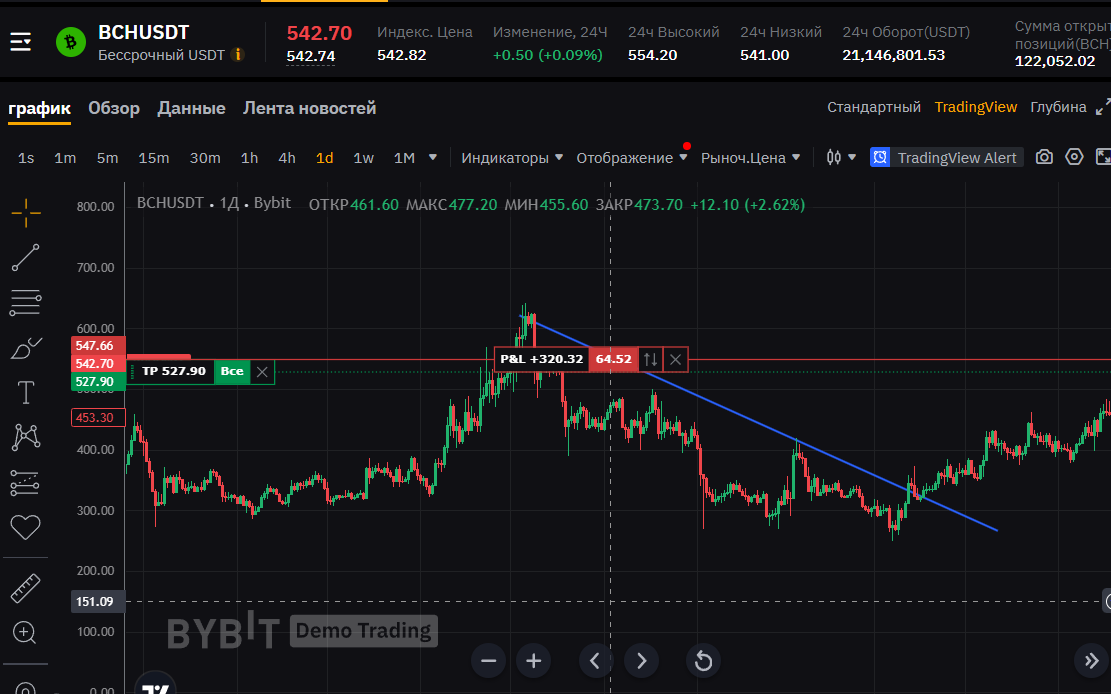
Task: Select the 1w timeframe
Action: (x=363, y=157)
